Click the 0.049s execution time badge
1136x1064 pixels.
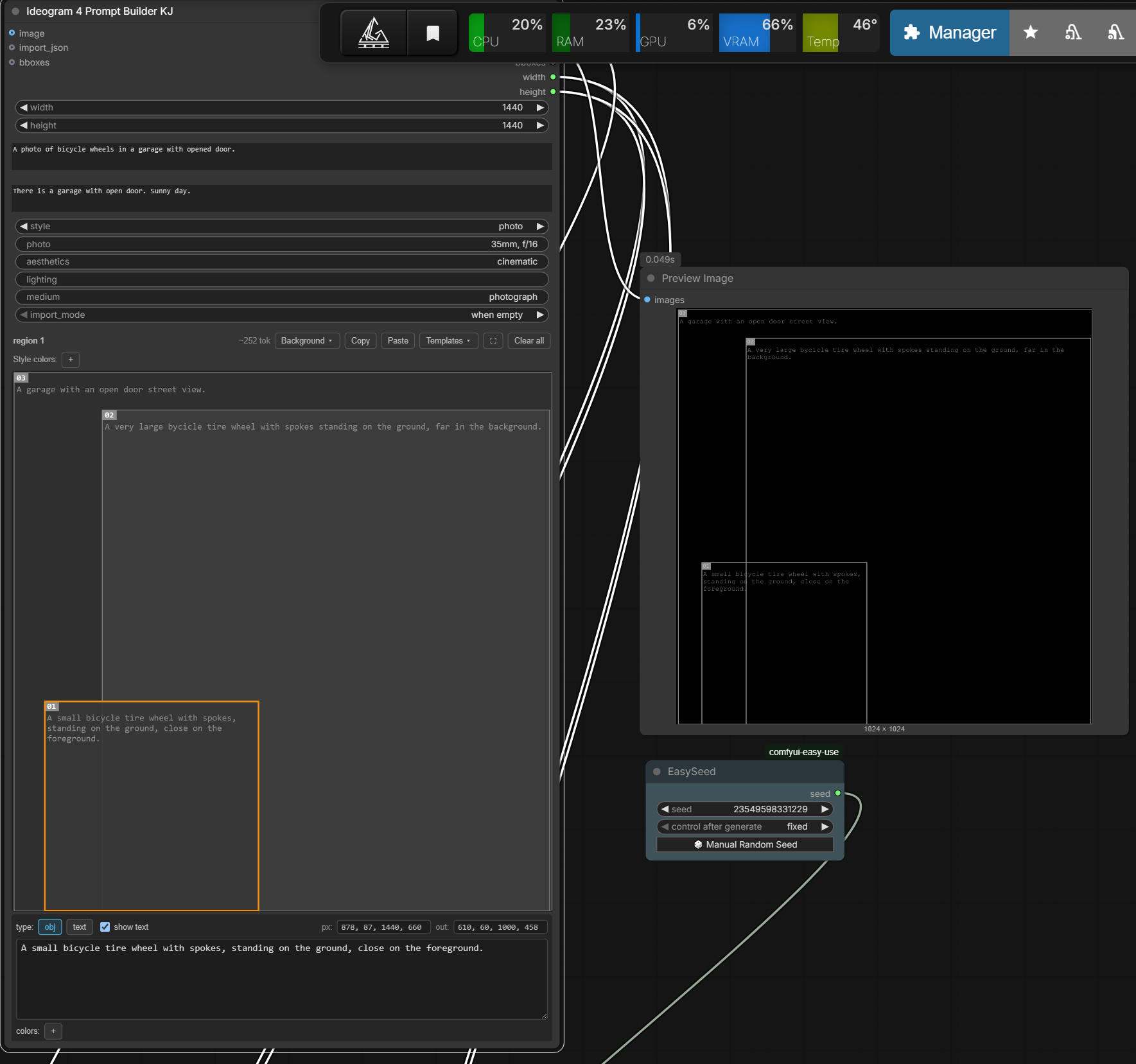pos(660,259)
